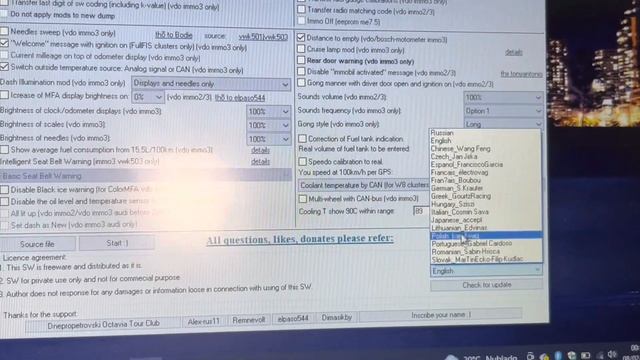Open details link for average fuel consumption
The width and height of the screenshot is (640, 360).
click(260, 150)
